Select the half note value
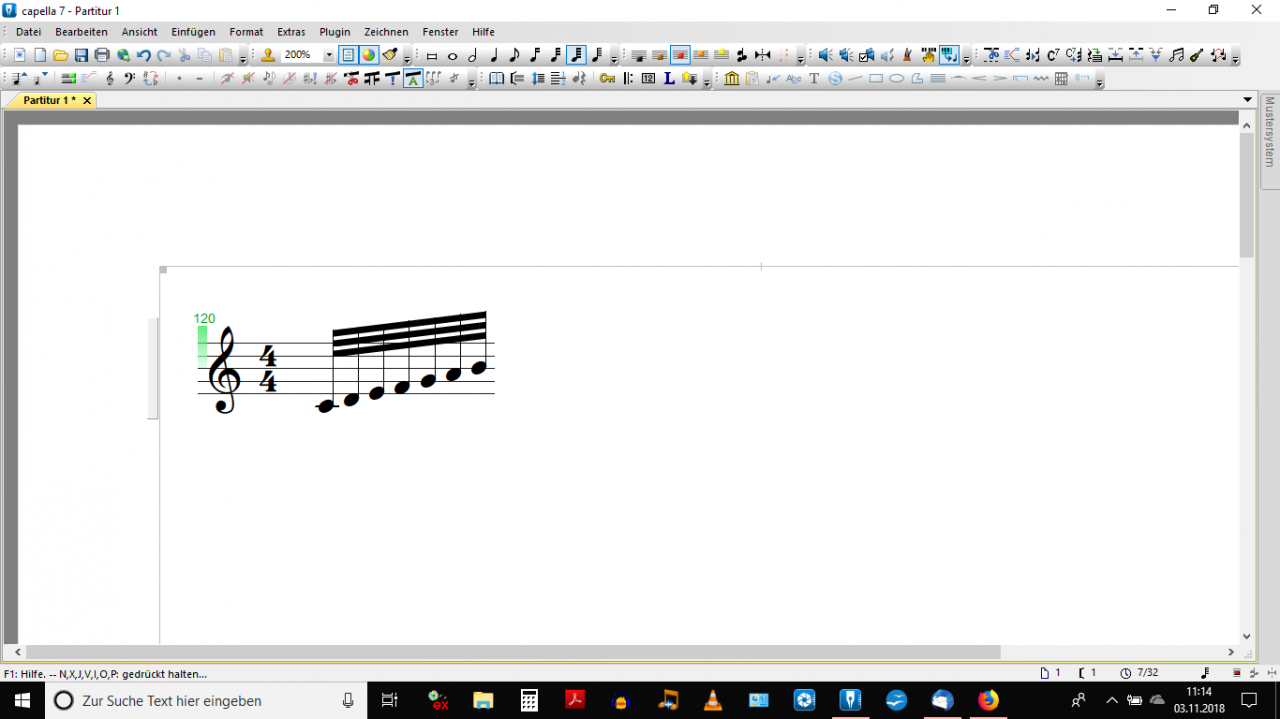 (x=473, y=55)
